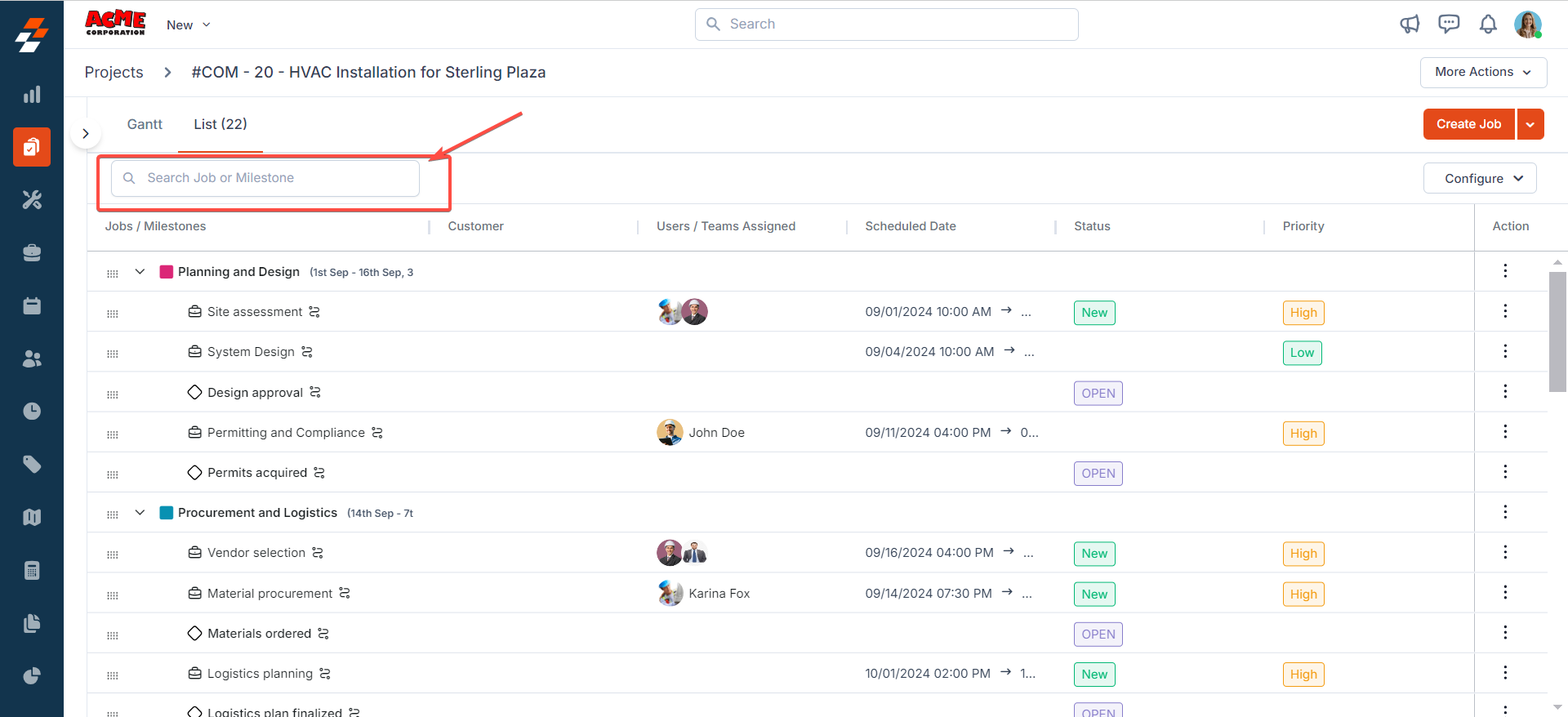Viewport: 1568px width, 717px height.
Task: Switch to the Gantt tab
Action: coord(145,124)
